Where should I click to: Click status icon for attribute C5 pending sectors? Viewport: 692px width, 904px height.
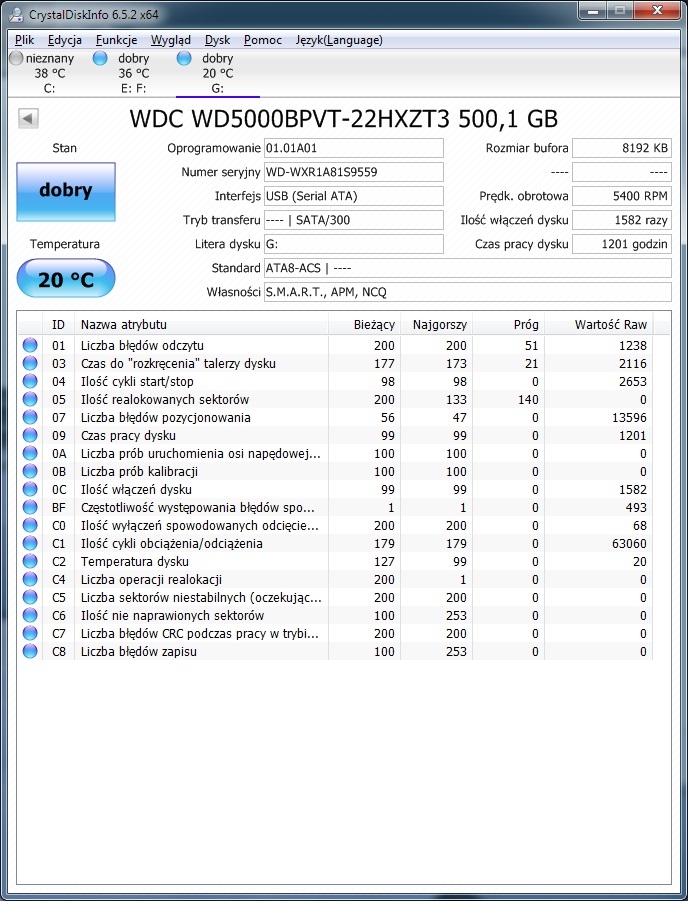click(30, 597)
